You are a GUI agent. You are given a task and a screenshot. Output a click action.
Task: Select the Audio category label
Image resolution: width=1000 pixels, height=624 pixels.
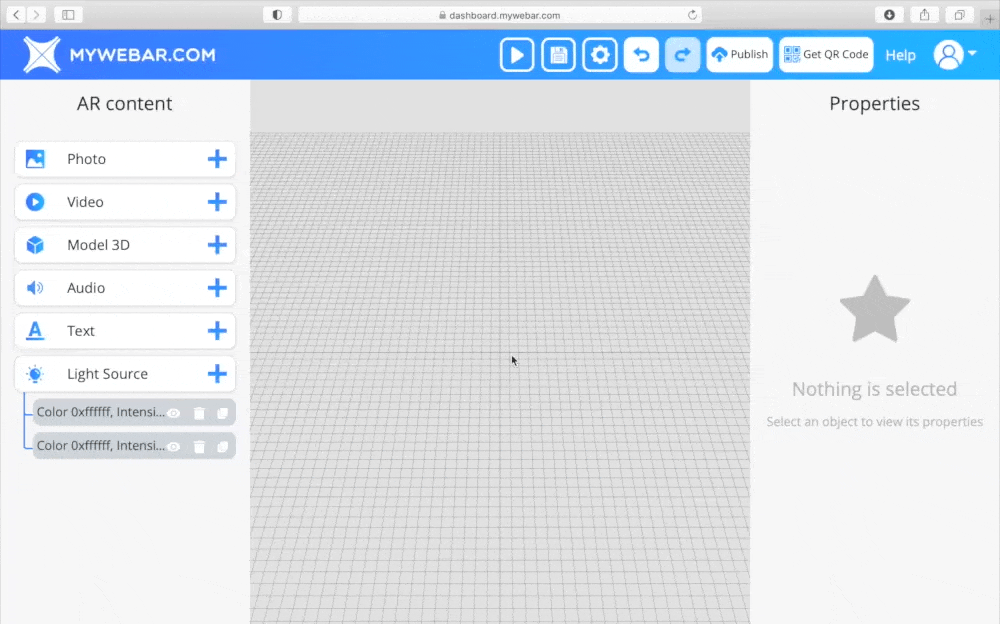click(x=85, y=288)
